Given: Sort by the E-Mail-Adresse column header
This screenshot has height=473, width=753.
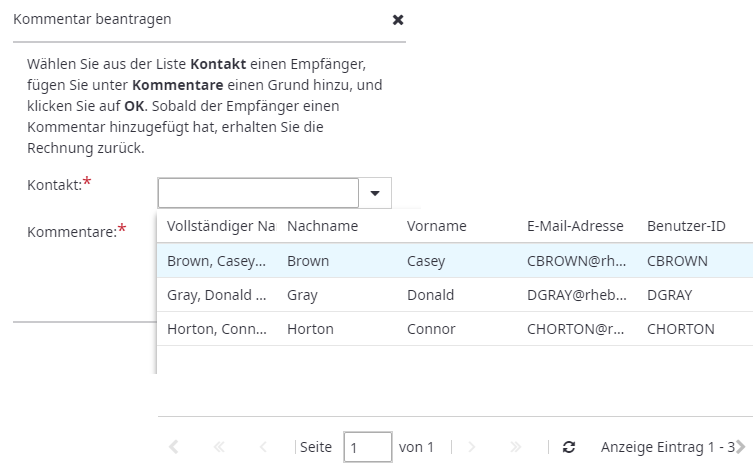Looking at the screenshot, I should pos(574,226).
